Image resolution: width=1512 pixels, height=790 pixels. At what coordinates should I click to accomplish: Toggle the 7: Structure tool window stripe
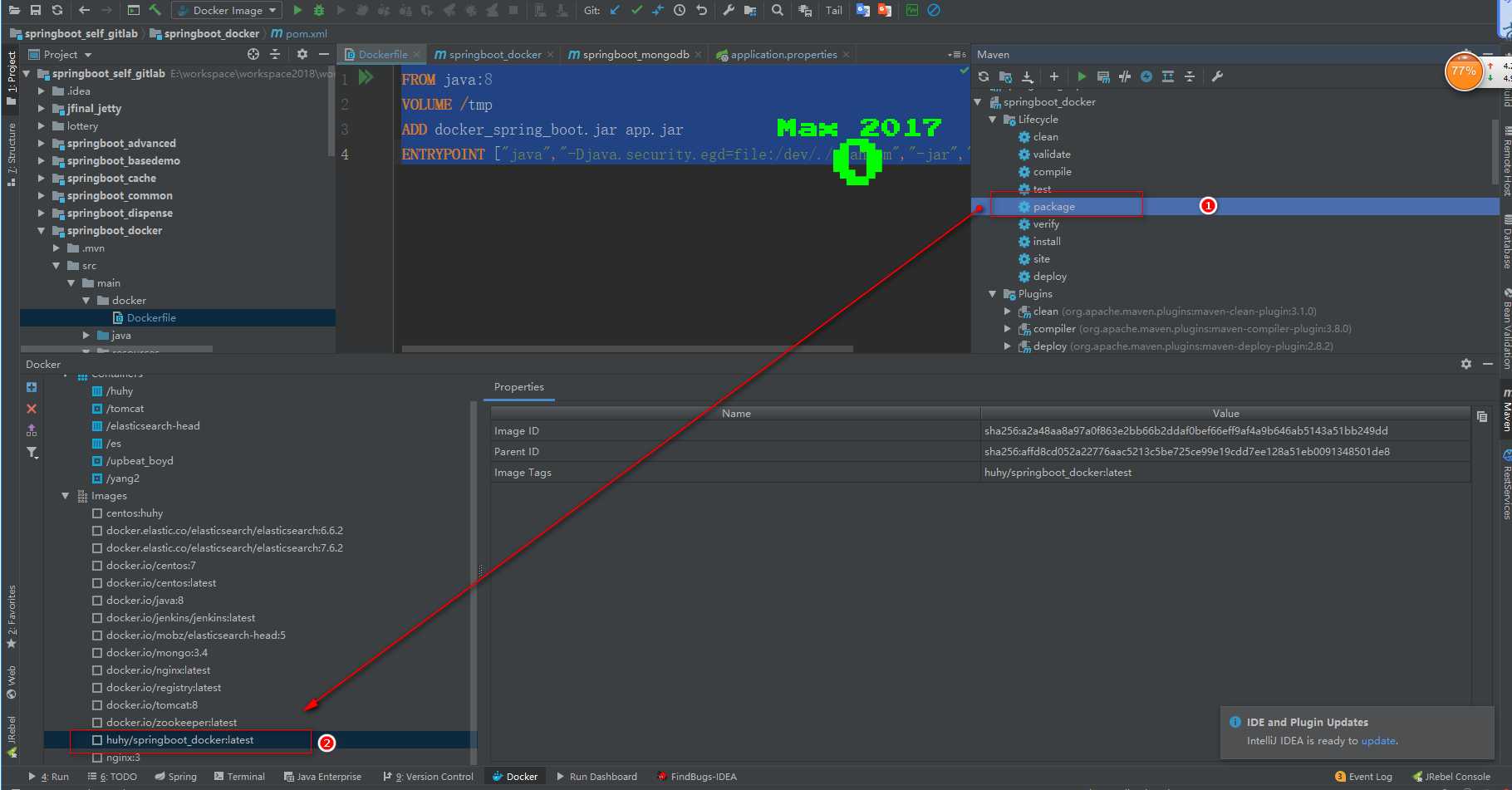point(11,155)
